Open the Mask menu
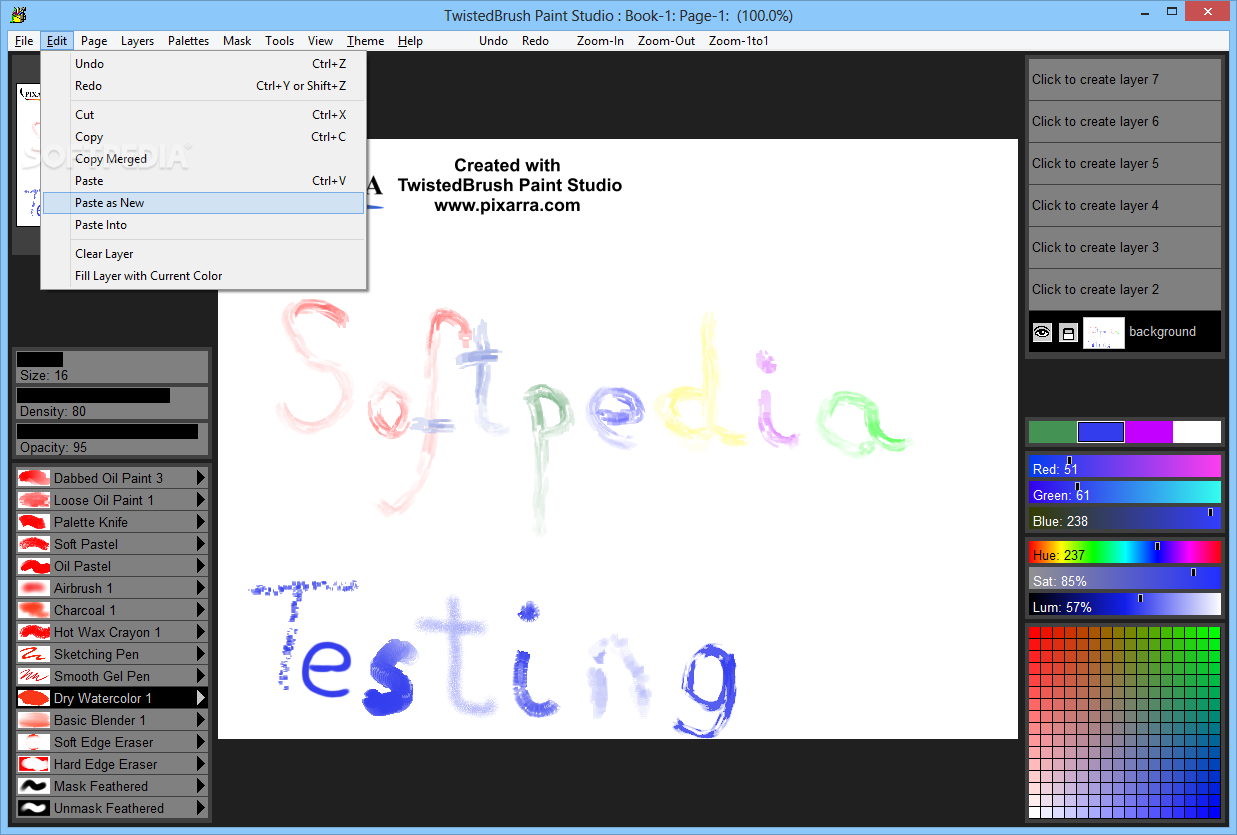 click(237, 41)
